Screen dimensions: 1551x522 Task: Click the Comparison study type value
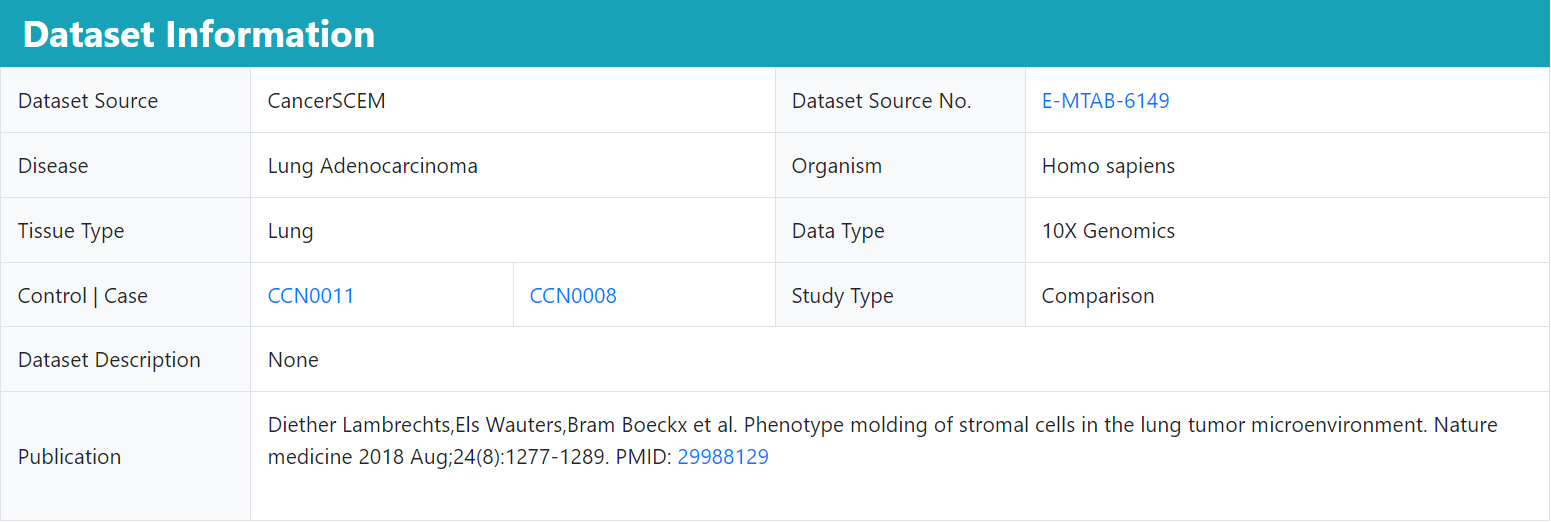point(1098,296)
